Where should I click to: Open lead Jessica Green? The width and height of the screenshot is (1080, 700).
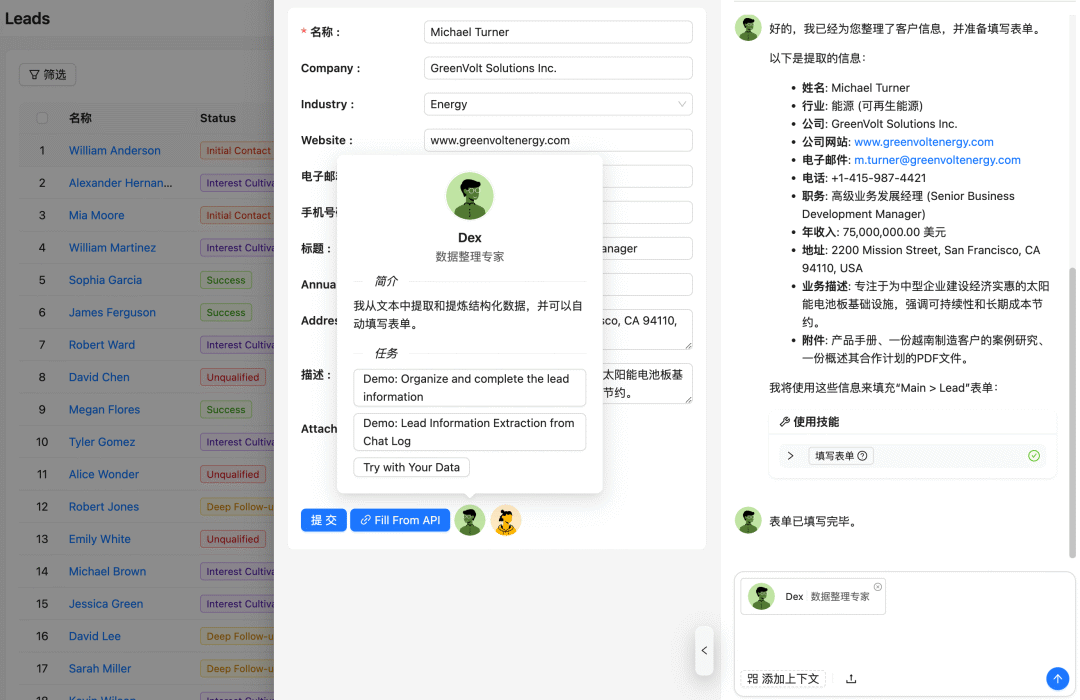click(106, 604)
